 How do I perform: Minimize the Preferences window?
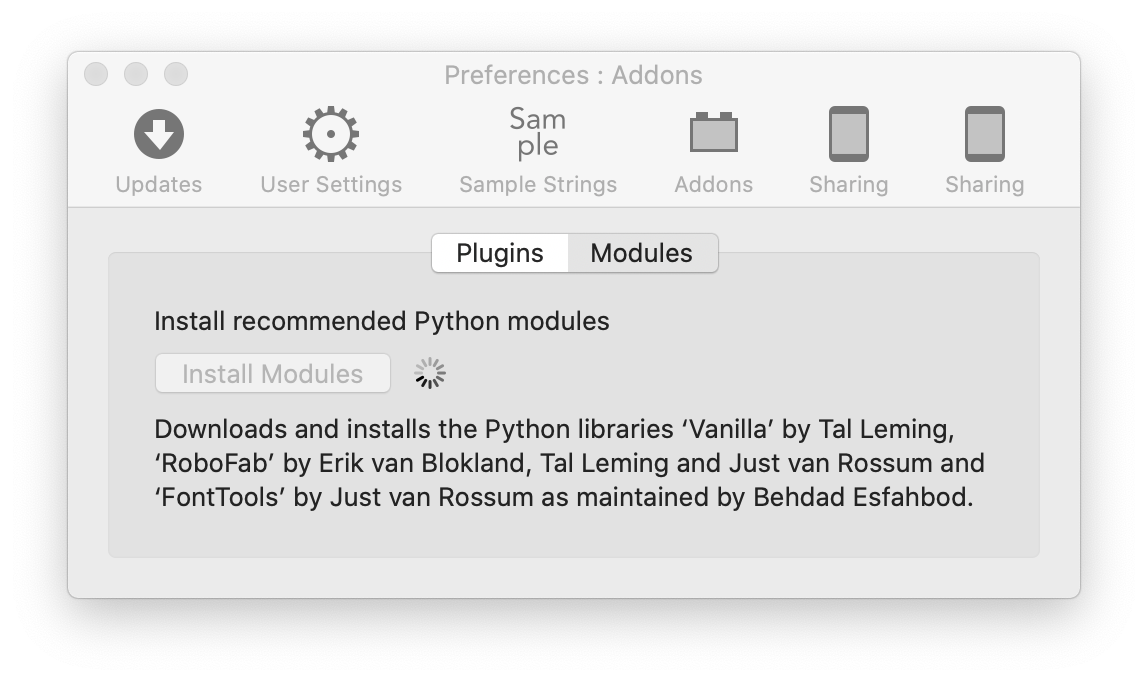pyautogui.click(x=136, y=74)
